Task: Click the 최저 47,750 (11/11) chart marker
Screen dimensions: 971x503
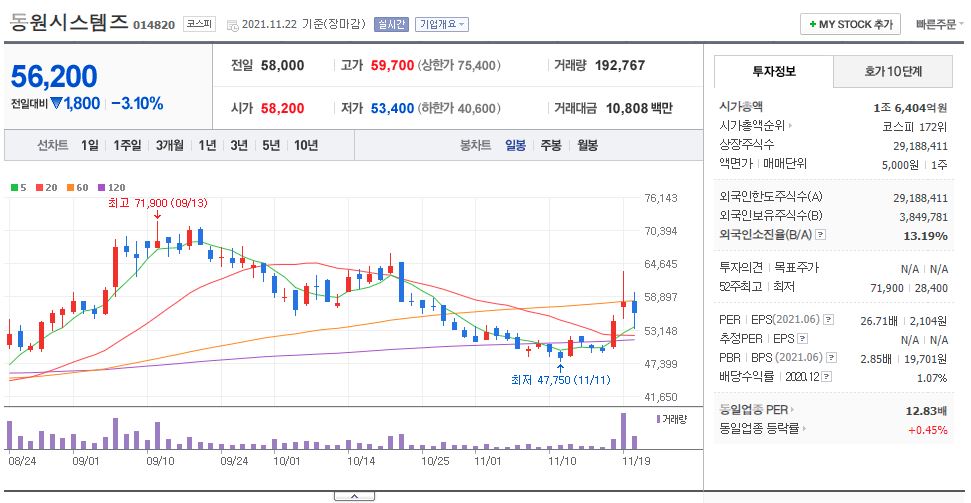Action: point(560,380)
